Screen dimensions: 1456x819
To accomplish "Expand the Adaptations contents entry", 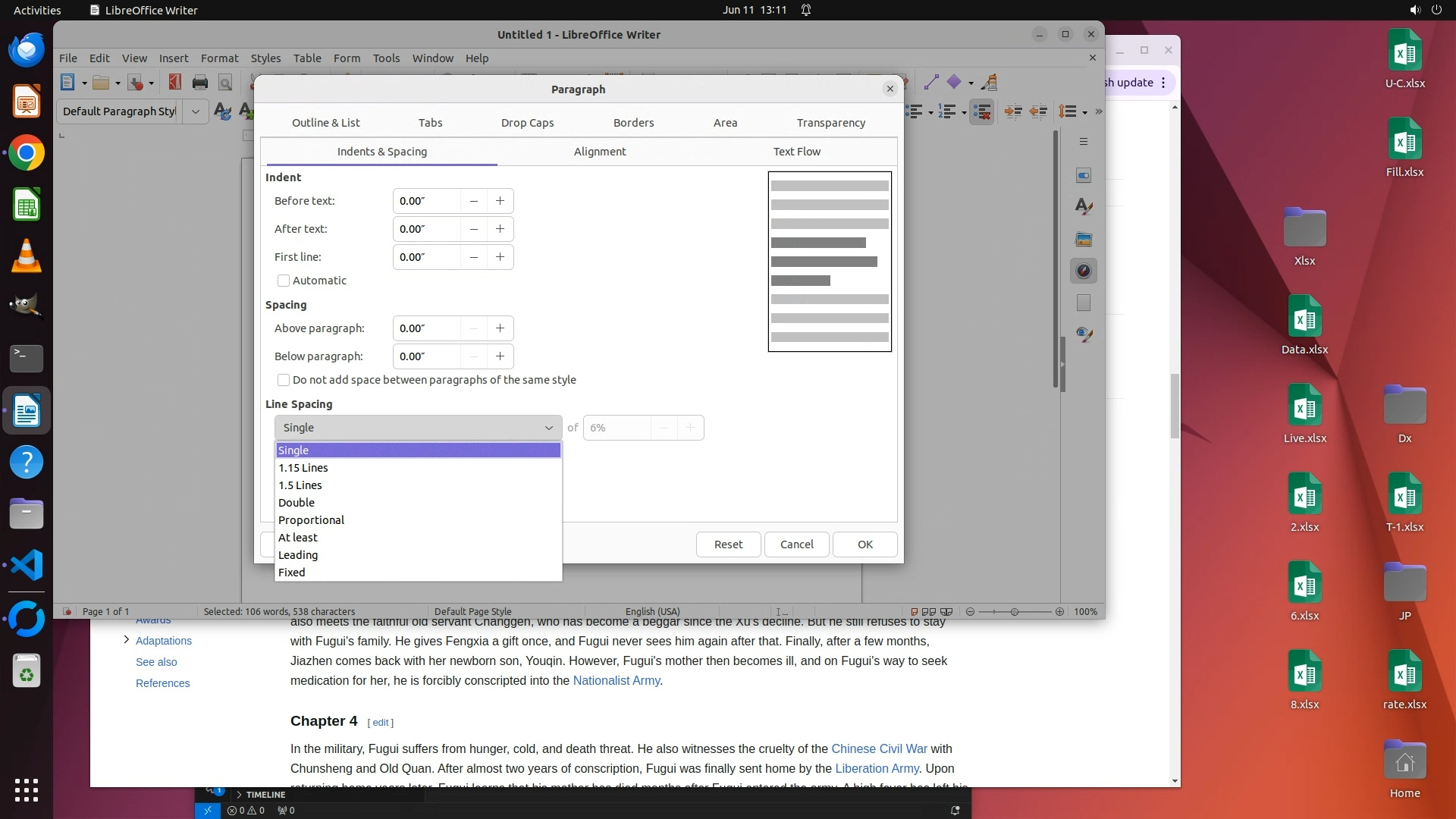I will (126, 641).
